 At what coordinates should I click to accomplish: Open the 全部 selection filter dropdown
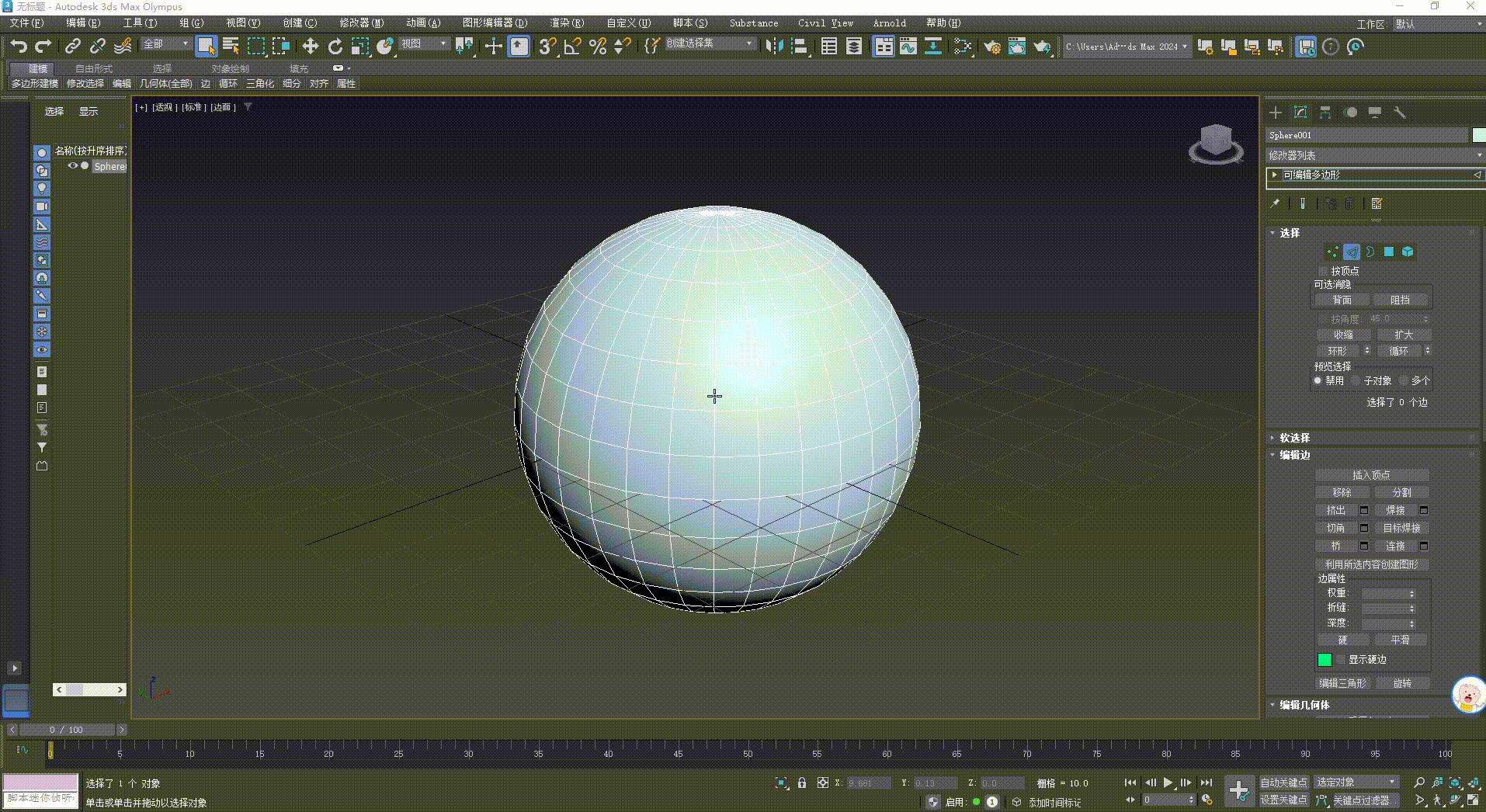point(184,44)
